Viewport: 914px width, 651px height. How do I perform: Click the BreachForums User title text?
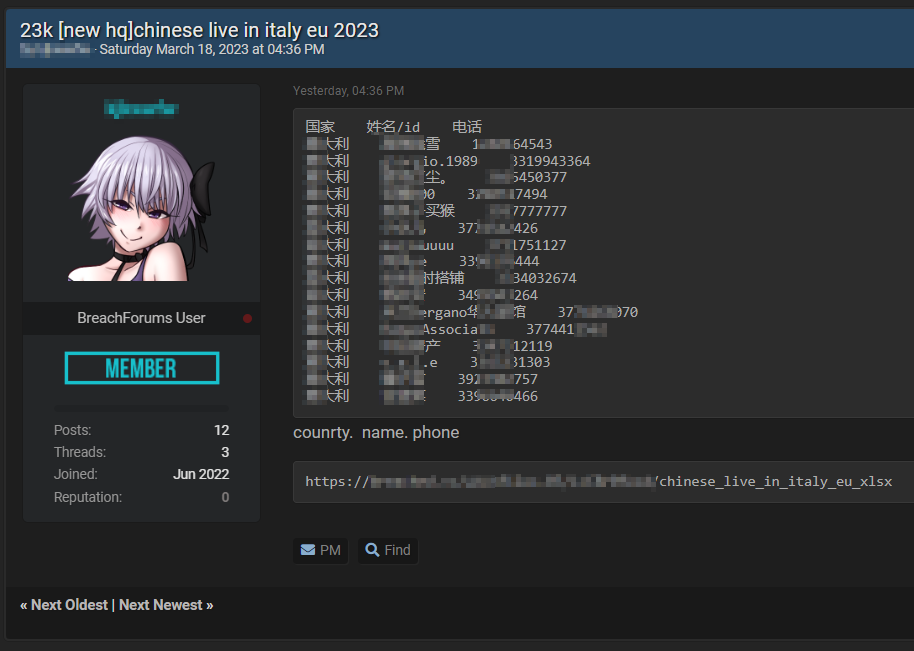tap(141, 318)
